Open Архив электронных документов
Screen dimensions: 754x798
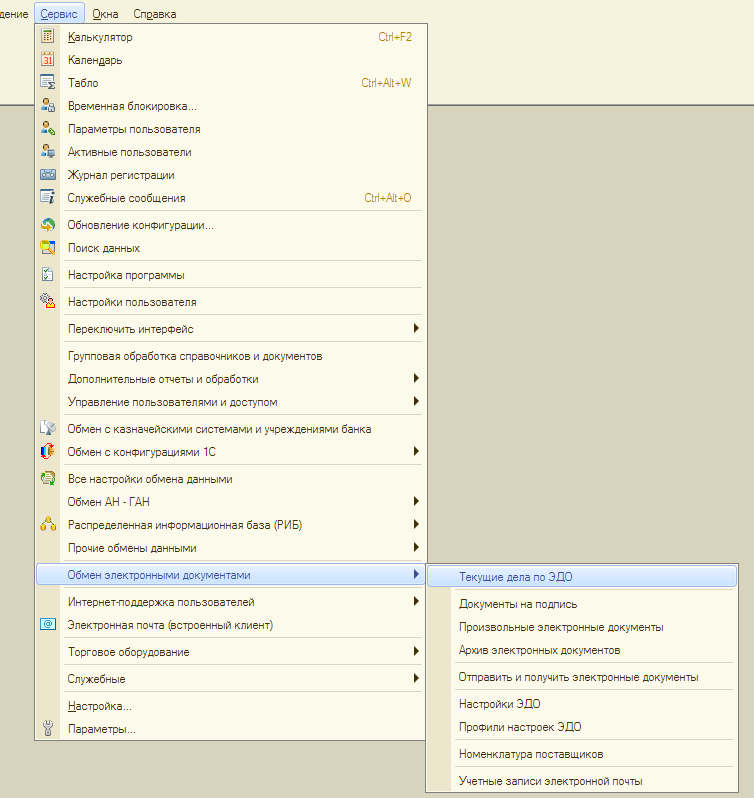[539, 650]
